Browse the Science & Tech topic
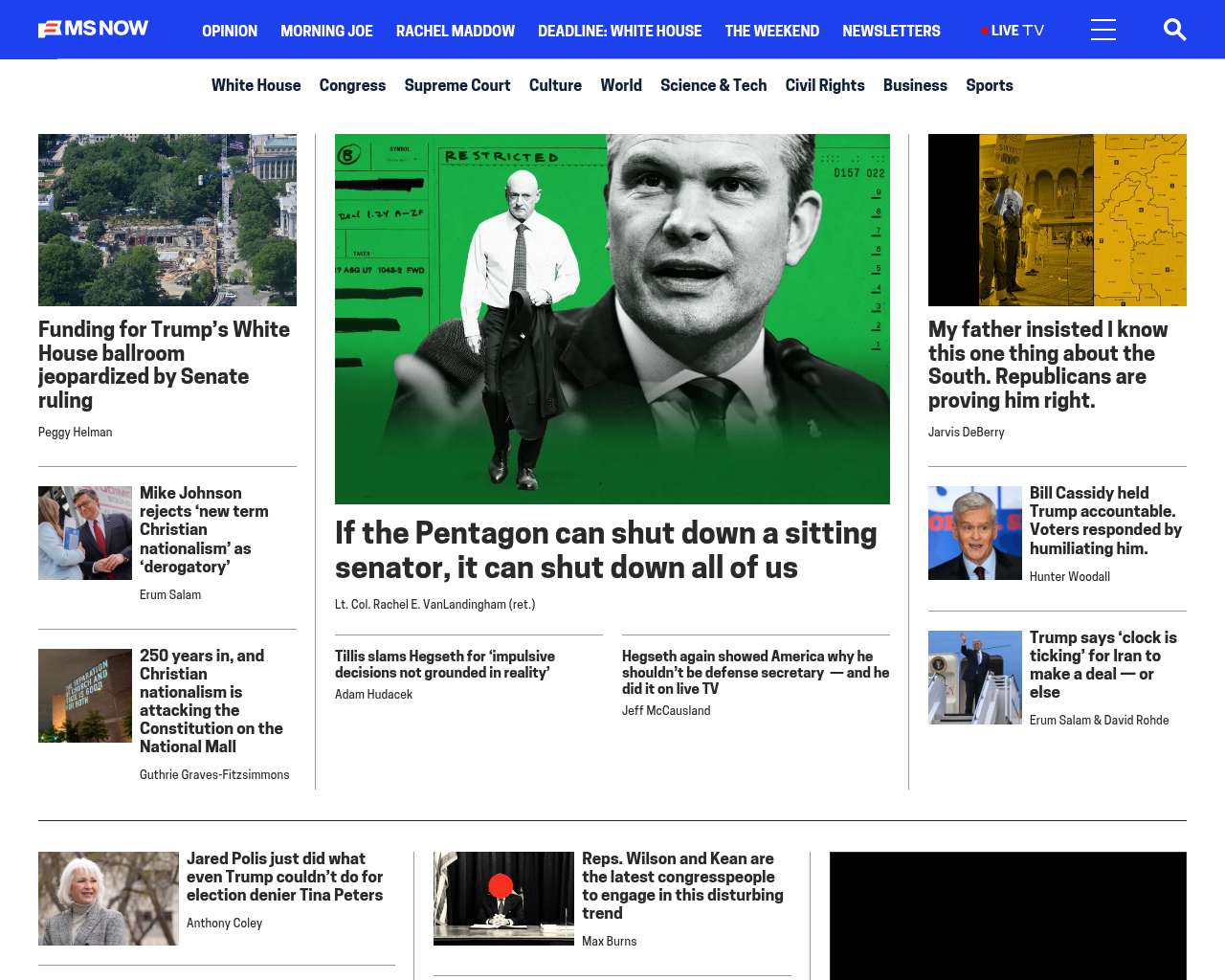 tap(713, 85)
